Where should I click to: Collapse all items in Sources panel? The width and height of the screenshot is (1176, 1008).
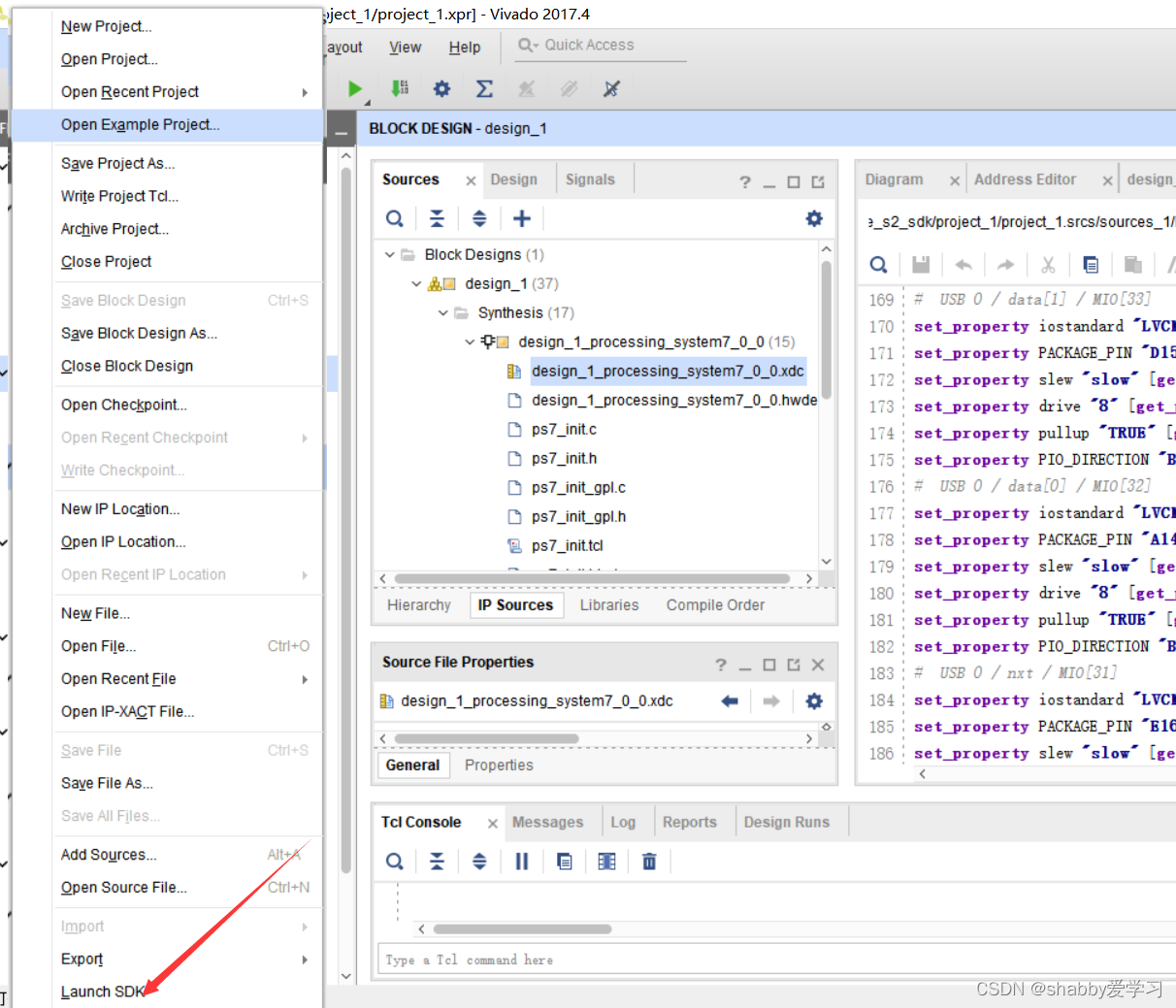click(437, 218)
